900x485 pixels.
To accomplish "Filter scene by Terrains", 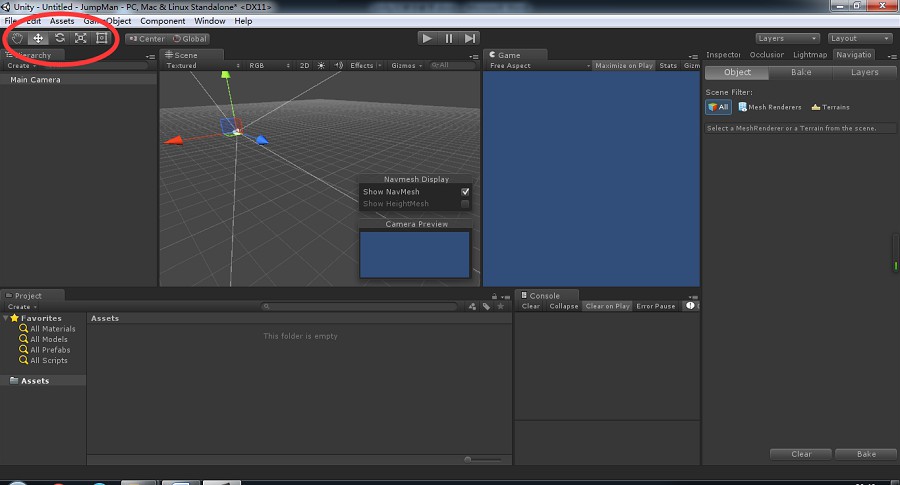I will (x=831, y=107).
